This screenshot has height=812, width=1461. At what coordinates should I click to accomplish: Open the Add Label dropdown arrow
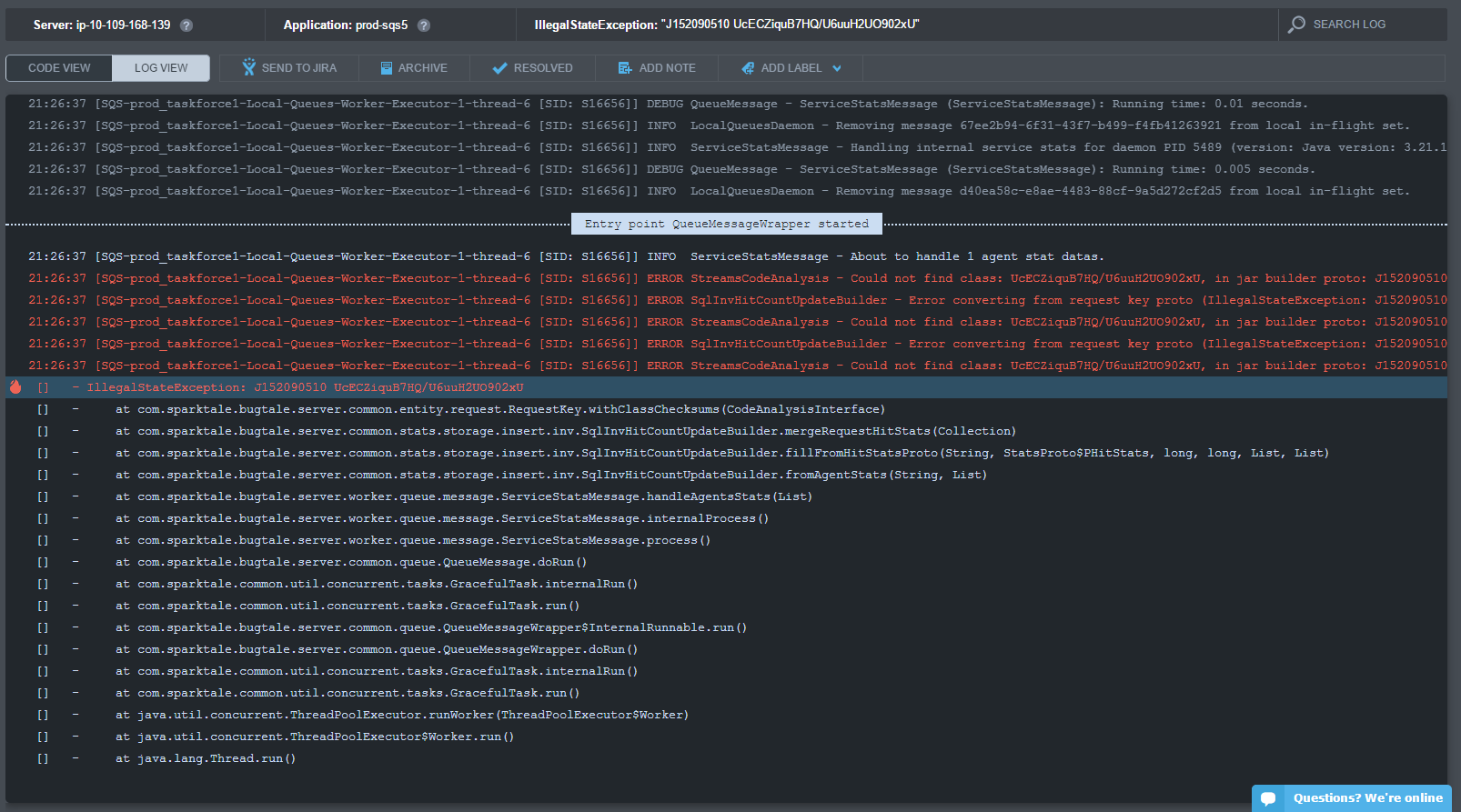point(837,68)
